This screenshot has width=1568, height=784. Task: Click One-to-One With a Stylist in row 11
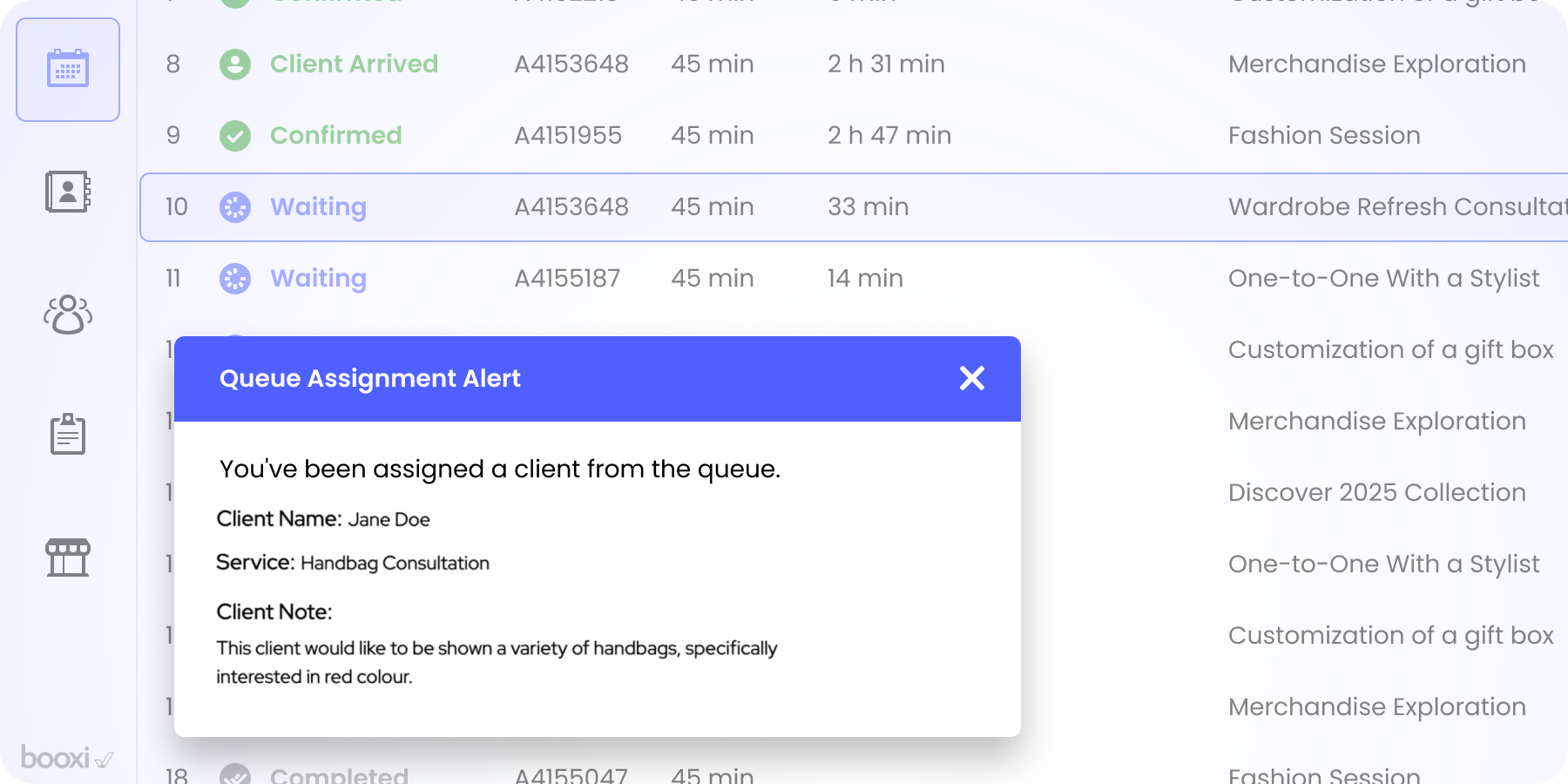1384,278
